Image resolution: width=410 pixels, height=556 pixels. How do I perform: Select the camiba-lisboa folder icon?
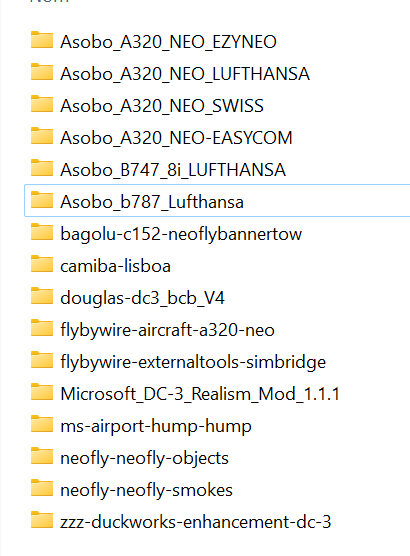pos(42,264)
